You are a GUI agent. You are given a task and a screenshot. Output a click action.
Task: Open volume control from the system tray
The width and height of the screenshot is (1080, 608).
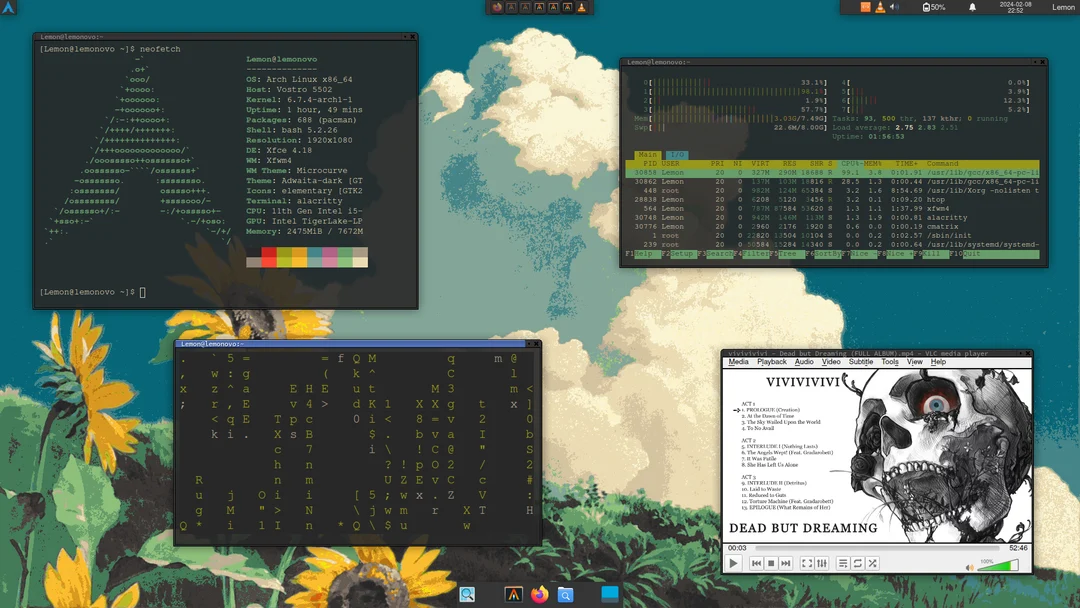click(x=895, y=7)
